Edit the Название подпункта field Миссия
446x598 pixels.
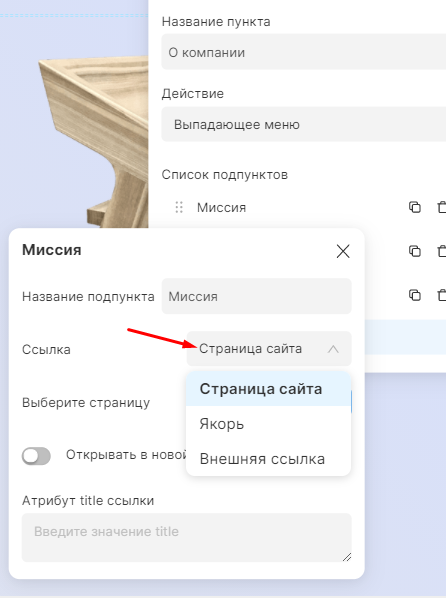coord(256,296)
